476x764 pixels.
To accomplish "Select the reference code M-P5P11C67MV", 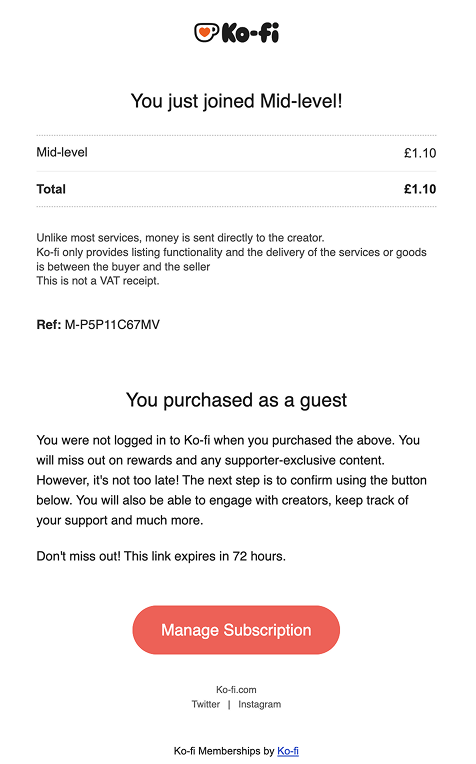I will [x=112, y=325].
